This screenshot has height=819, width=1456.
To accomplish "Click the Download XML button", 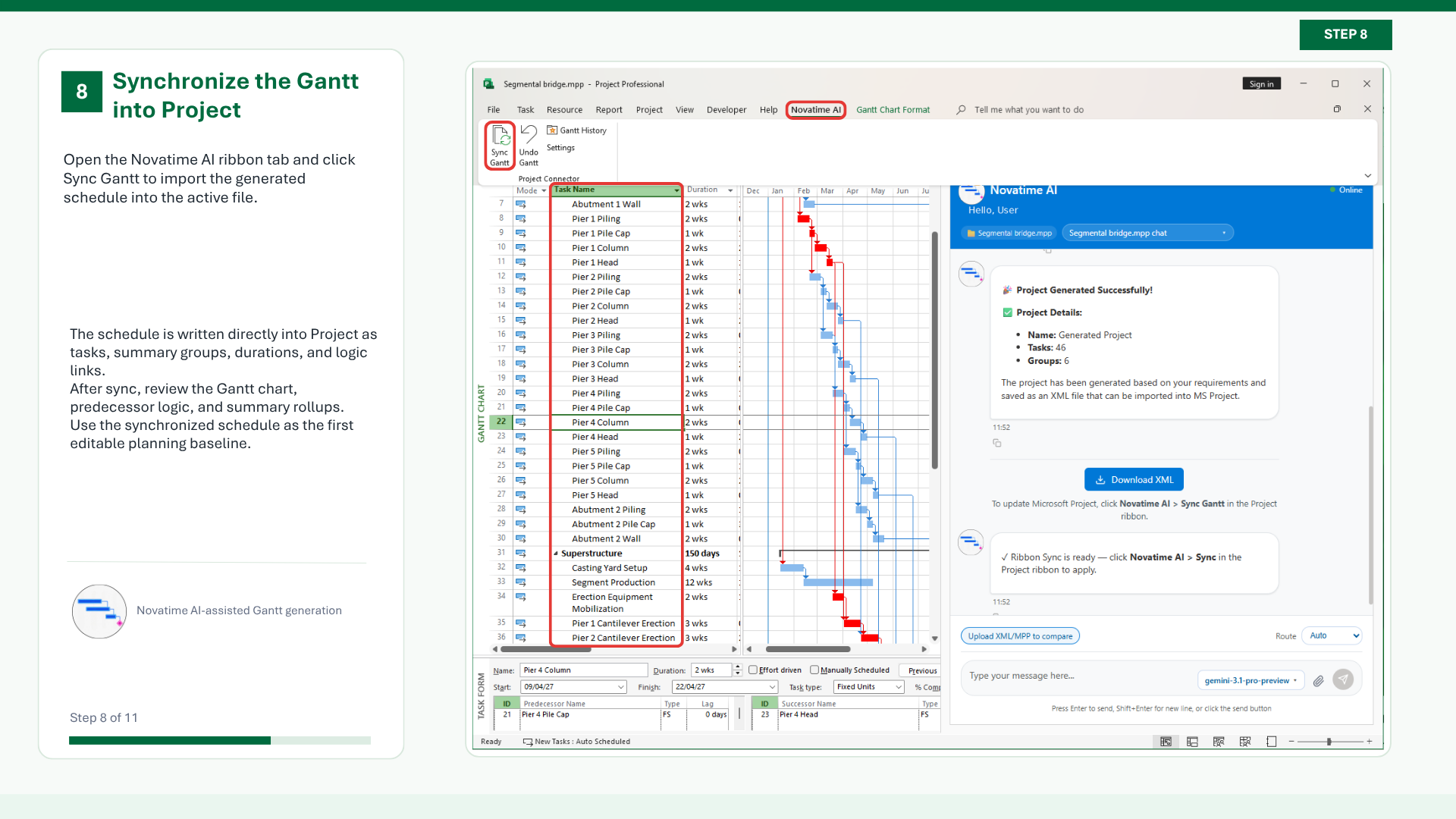I will [1134, 480].
